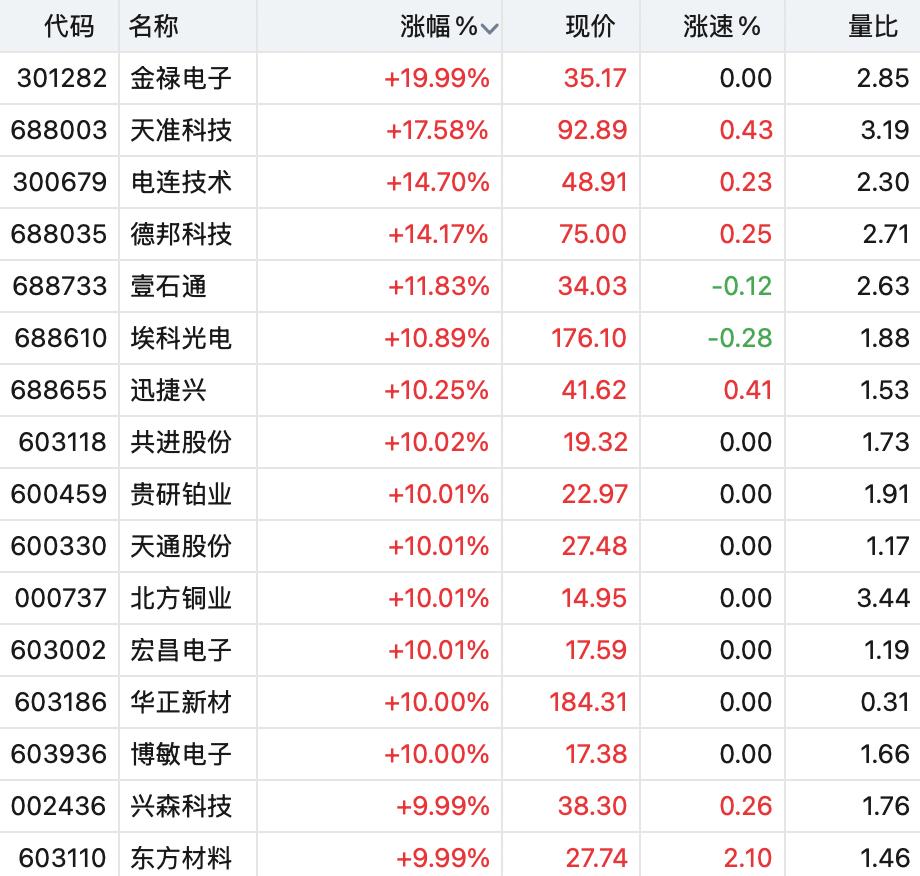Click the +19.99% change value

pyautogui.click(x=437, y=78)
